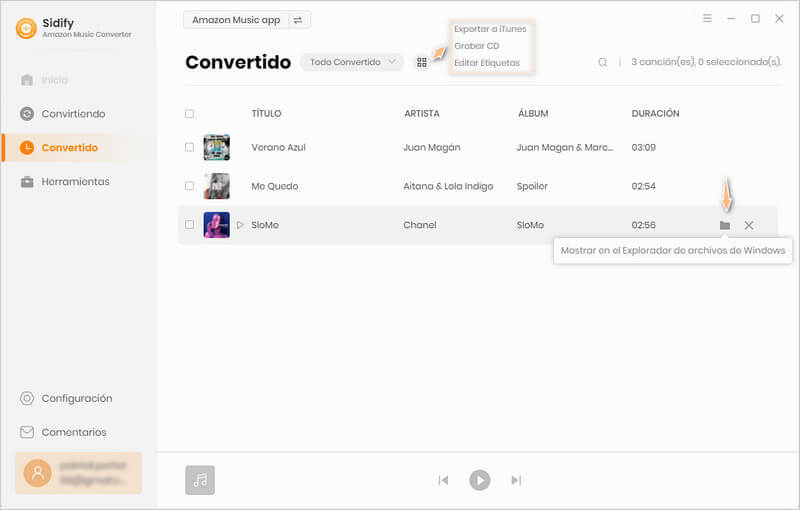800x510 pixels.
Task: Choose Editar Etiquetas option
Action: point(487,63)
